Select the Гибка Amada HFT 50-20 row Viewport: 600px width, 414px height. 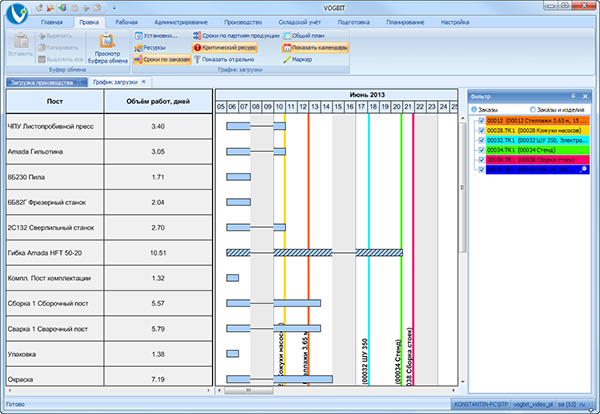[109, 253]
